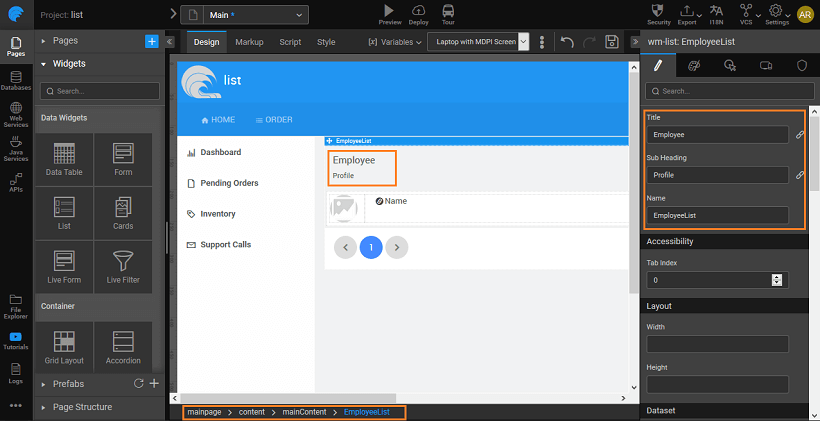Viewport: 820px width, 421px height.
Task: Click the Preview play icon
Action: pos(390,10)
